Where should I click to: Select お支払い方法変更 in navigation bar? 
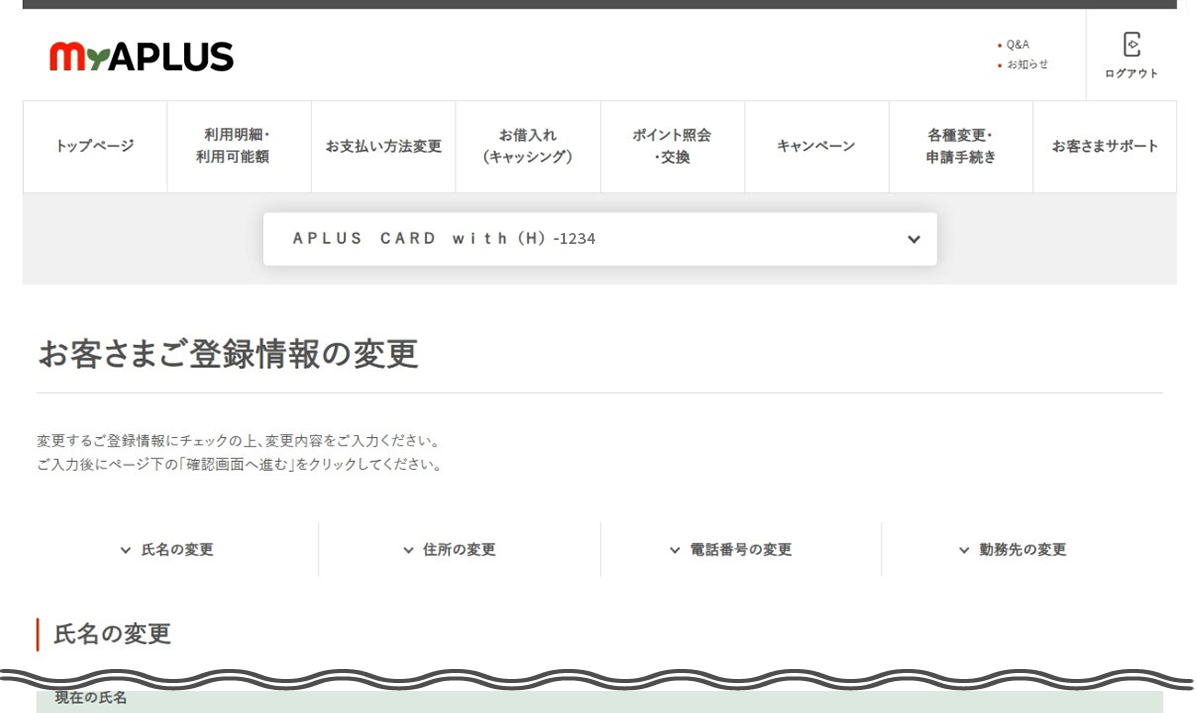[383, 146]
